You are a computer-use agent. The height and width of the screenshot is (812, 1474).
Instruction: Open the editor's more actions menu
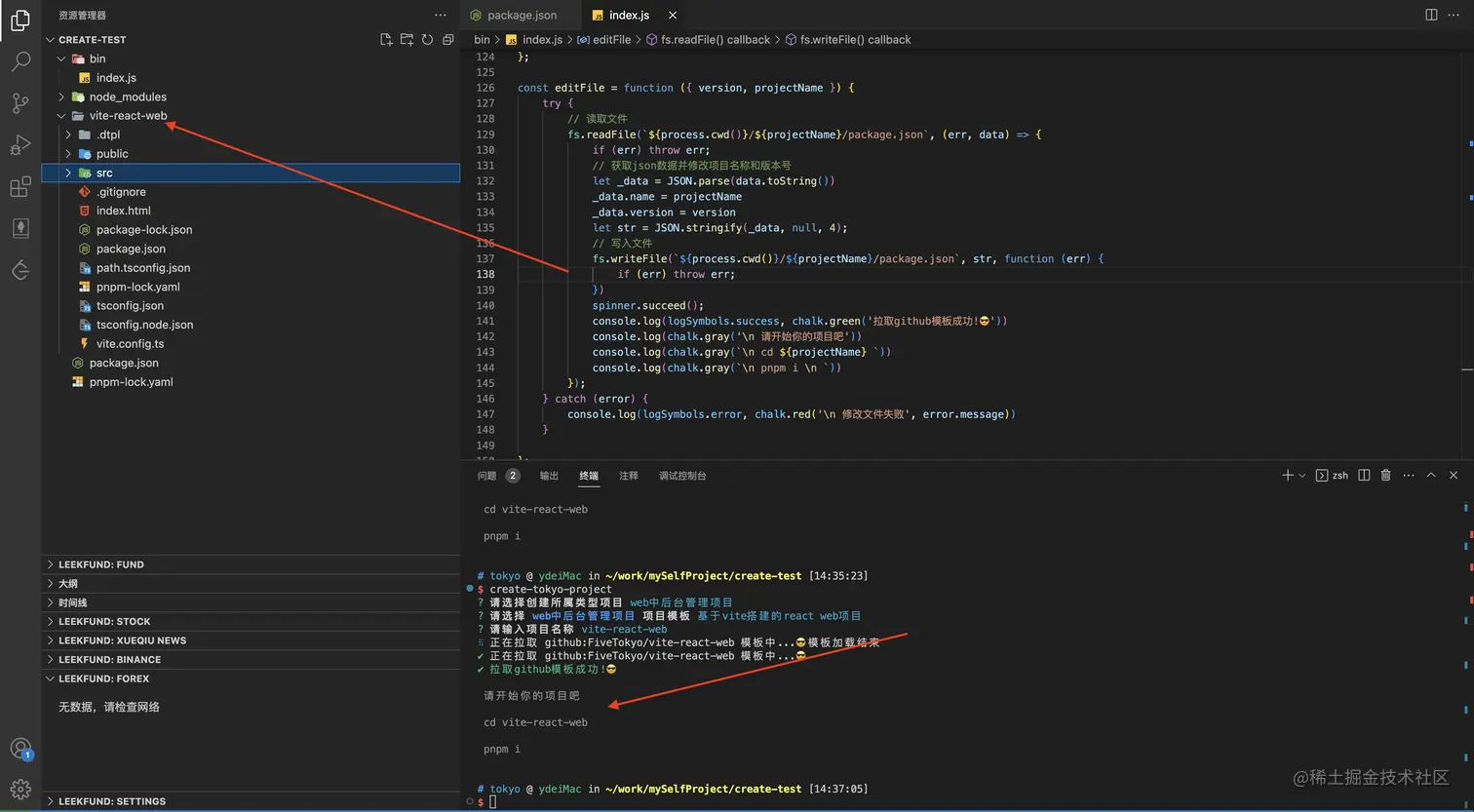pos(1453,15)
